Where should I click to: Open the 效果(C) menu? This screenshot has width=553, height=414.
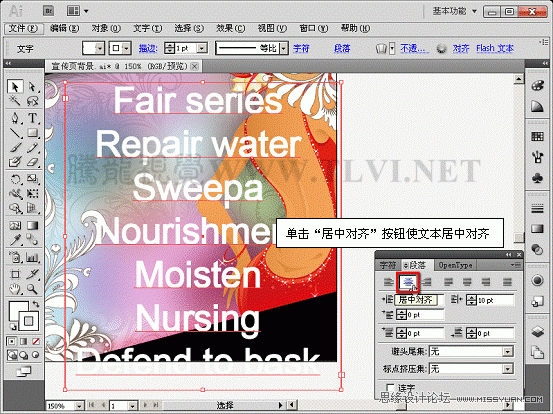click(x=231, y=28)
